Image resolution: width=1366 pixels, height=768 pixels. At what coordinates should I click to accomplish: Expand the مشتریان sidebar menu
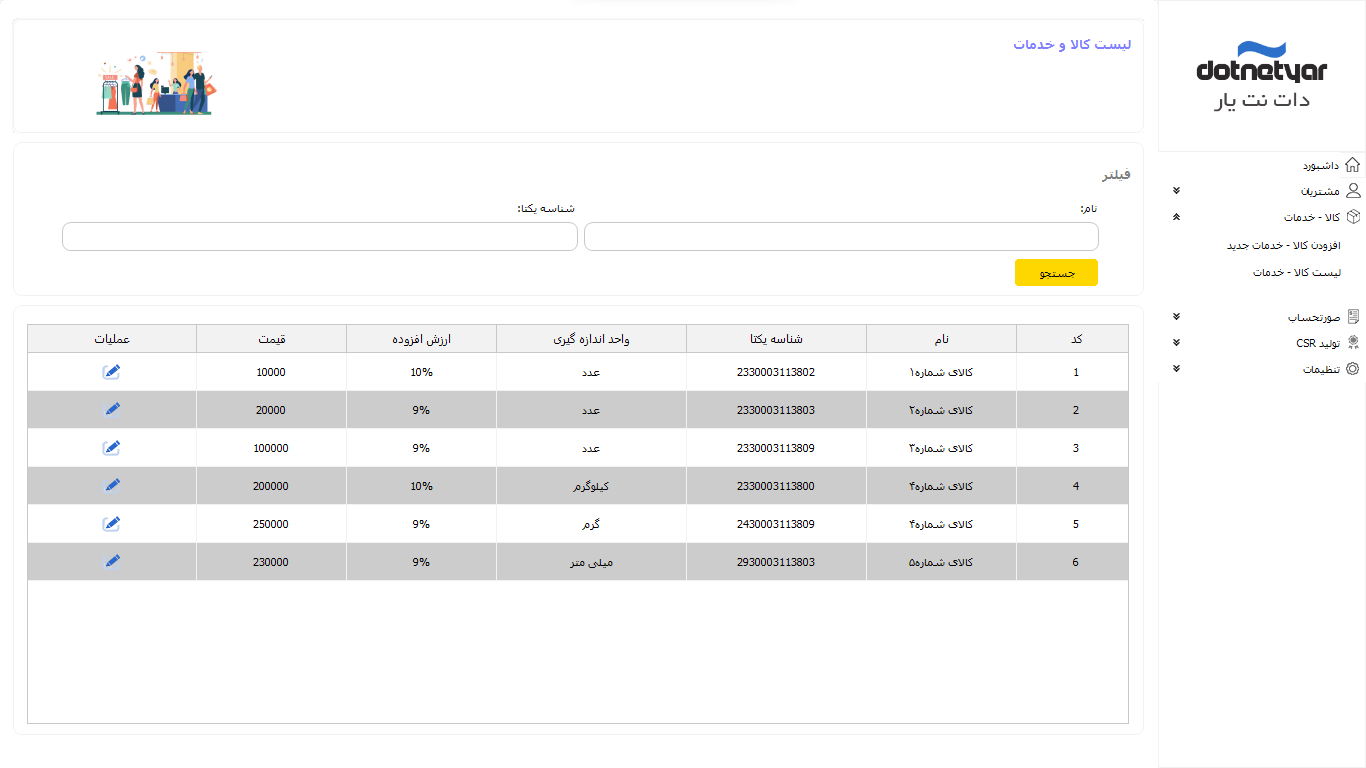pyautogui.click(x=1176, y=191)
